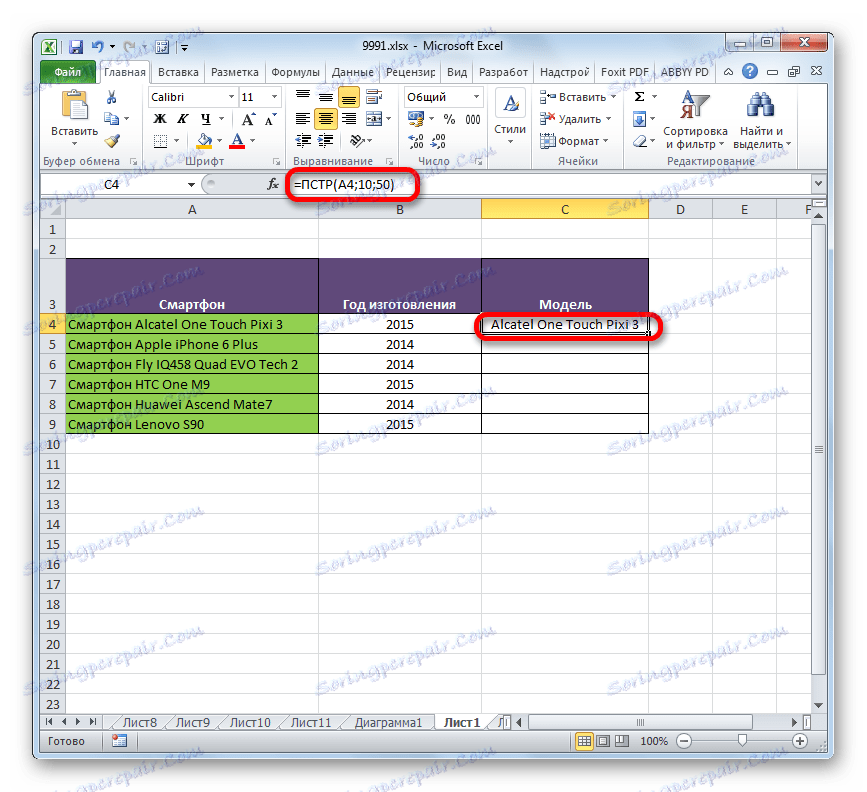Image resolution: width=867 pixels, height=792 pixels.
Task: Open the Стили (Cell Styles) gallery
Action: click(x=509, y=110)
